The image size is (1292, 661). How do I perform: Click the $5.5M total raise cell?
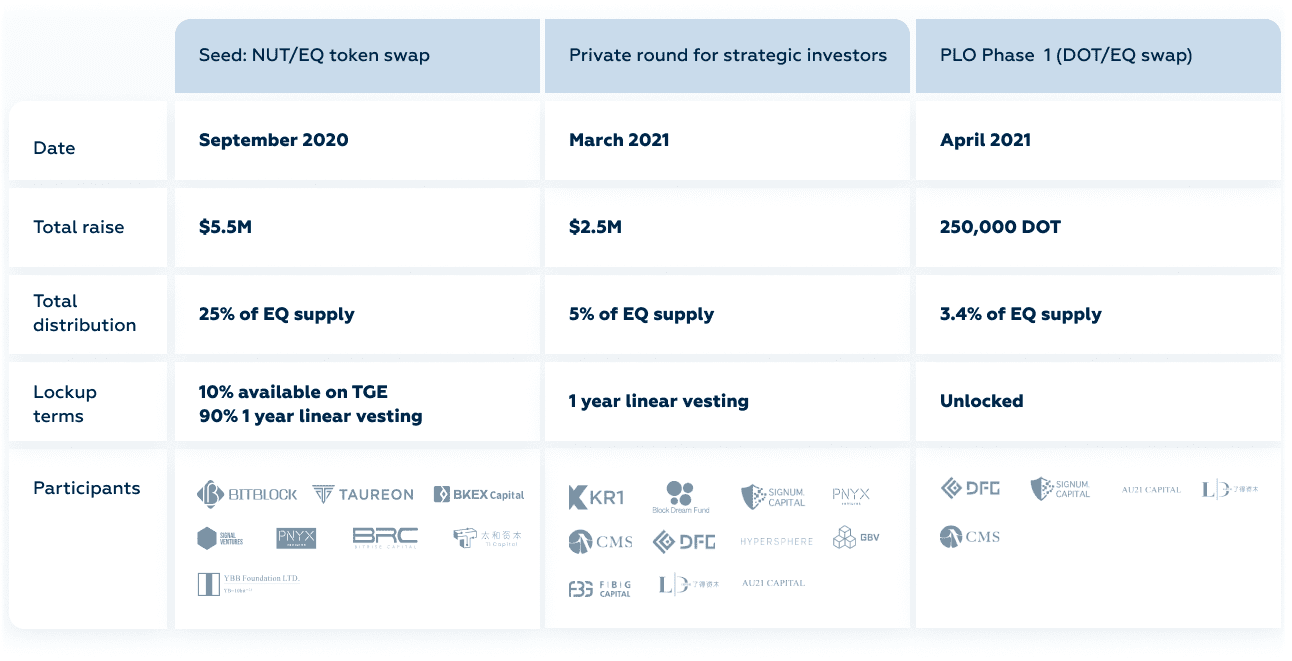point(225,227)
